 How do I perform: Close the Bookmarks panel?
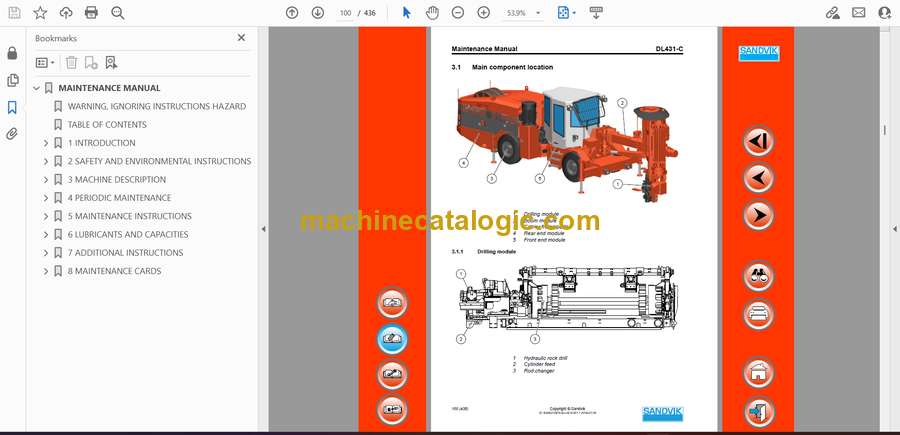[x=241, y=38]
